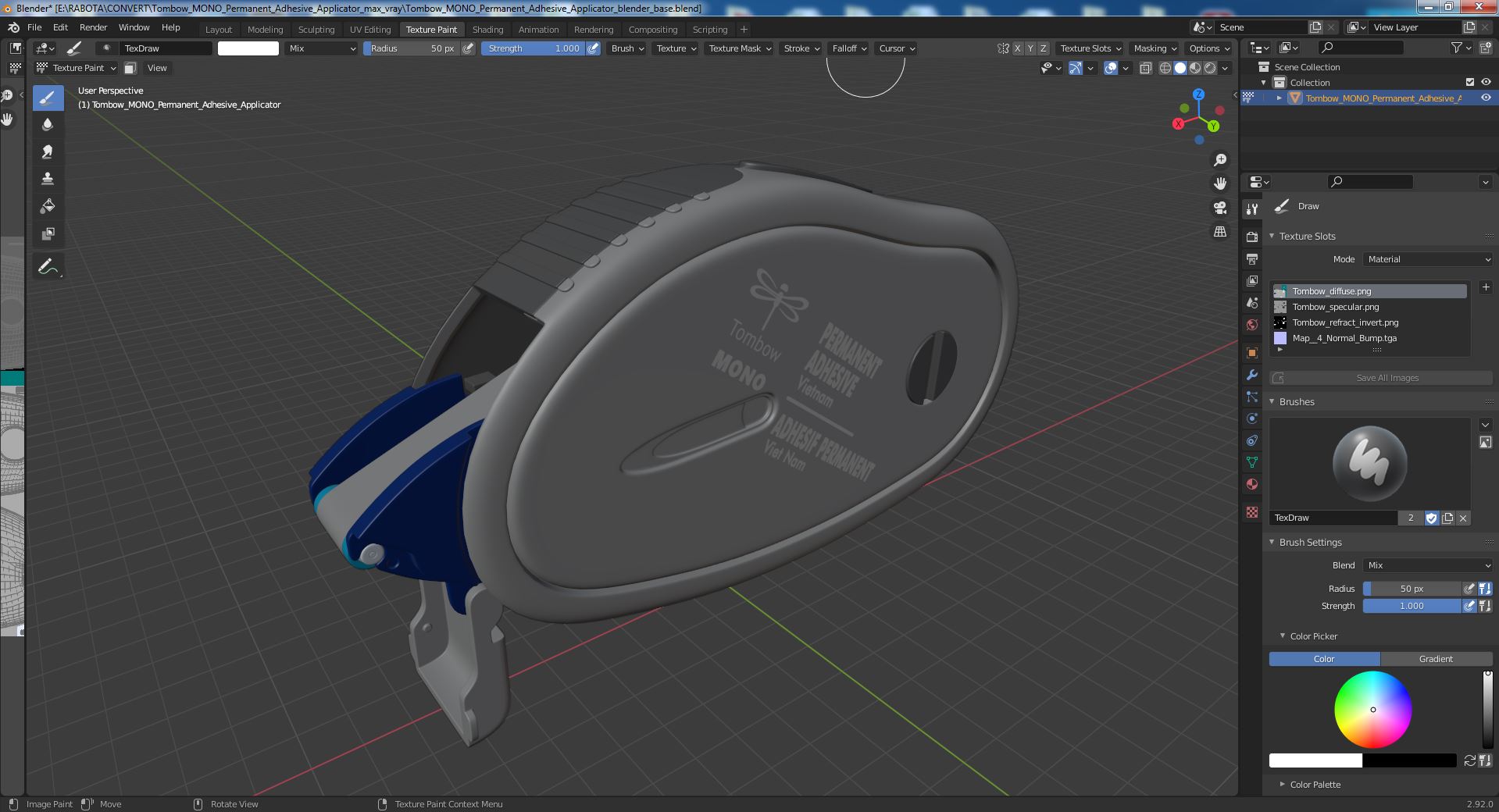Screen dimensions: 1499x812
Task: Open the Output properties tab
Action: click(1252, 258)
